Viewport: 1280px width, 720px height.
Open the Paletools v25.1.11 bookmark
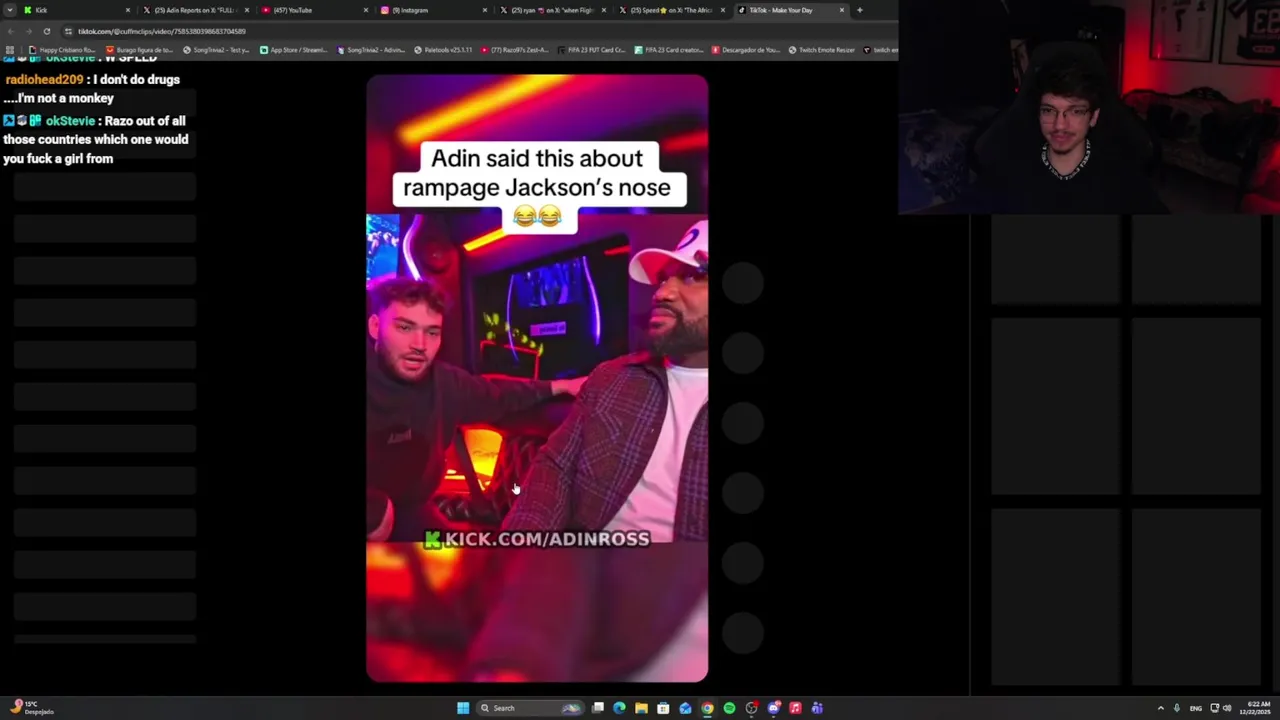pos(443,50)
